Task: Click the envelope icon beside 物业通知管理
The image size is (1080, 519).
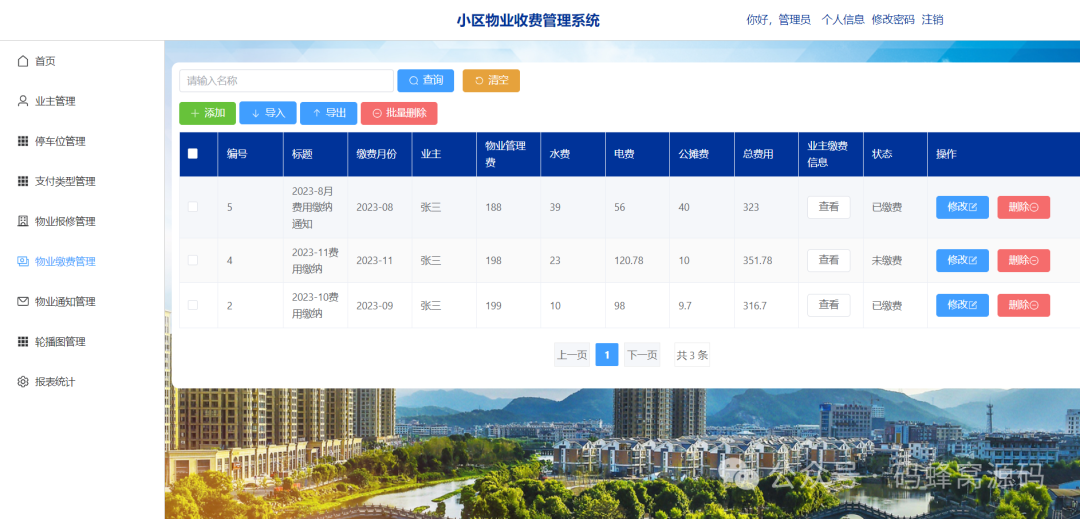Action: click(23, 301)
